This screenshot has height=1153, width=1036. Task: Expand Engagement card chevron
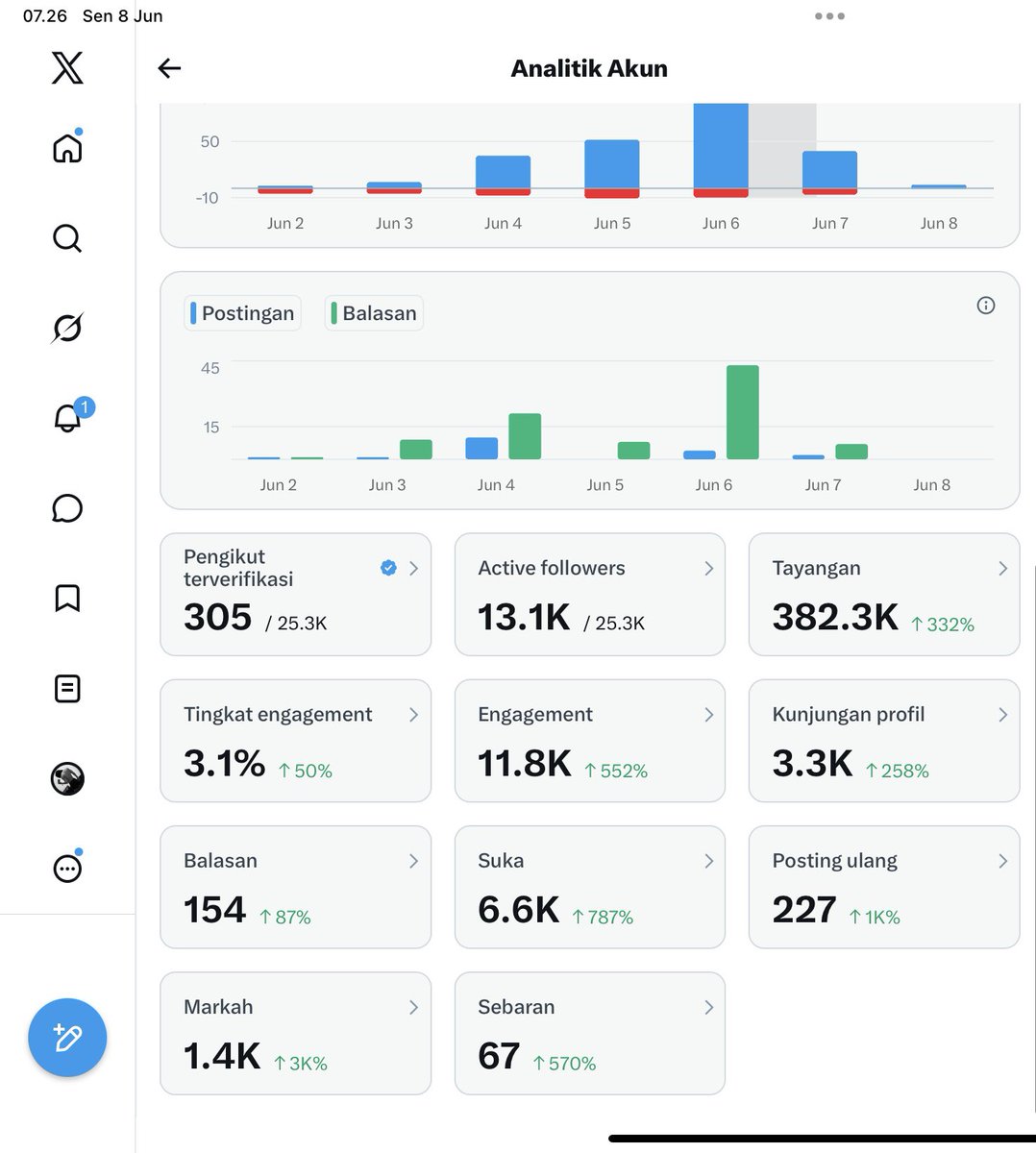[x=708, y=715]
